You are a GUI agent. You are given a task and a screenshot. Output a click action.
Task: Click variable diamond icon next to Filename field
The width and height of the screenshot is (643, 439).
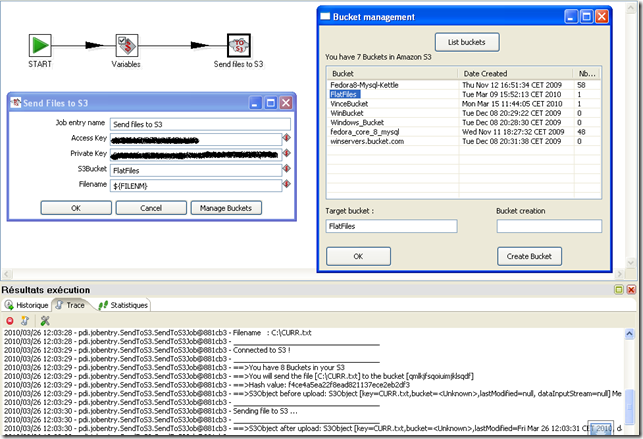(x=286, y=186)
